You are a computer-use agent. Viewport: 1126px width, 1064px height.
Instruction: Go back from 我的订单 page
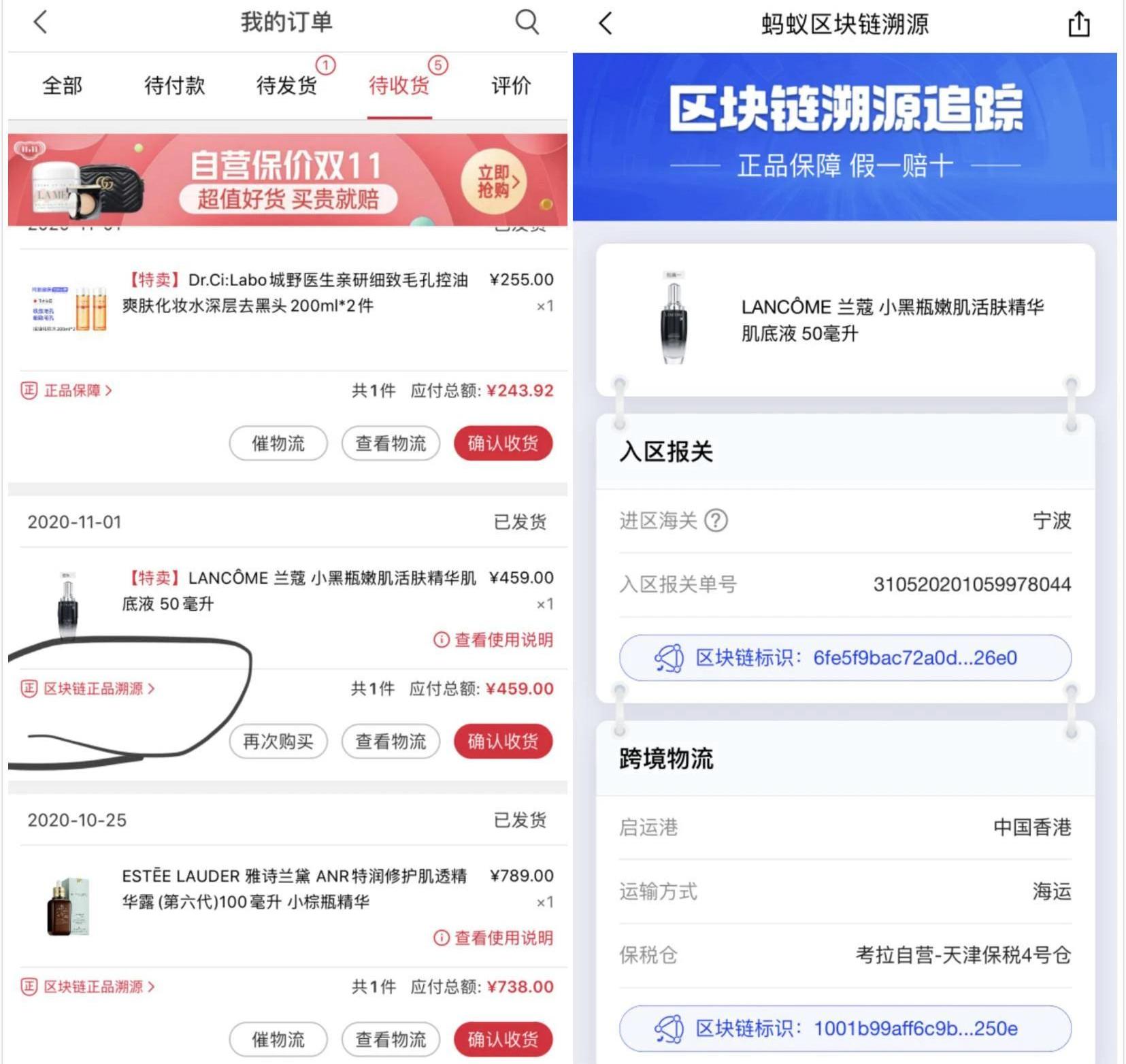[x=40, y=22]
